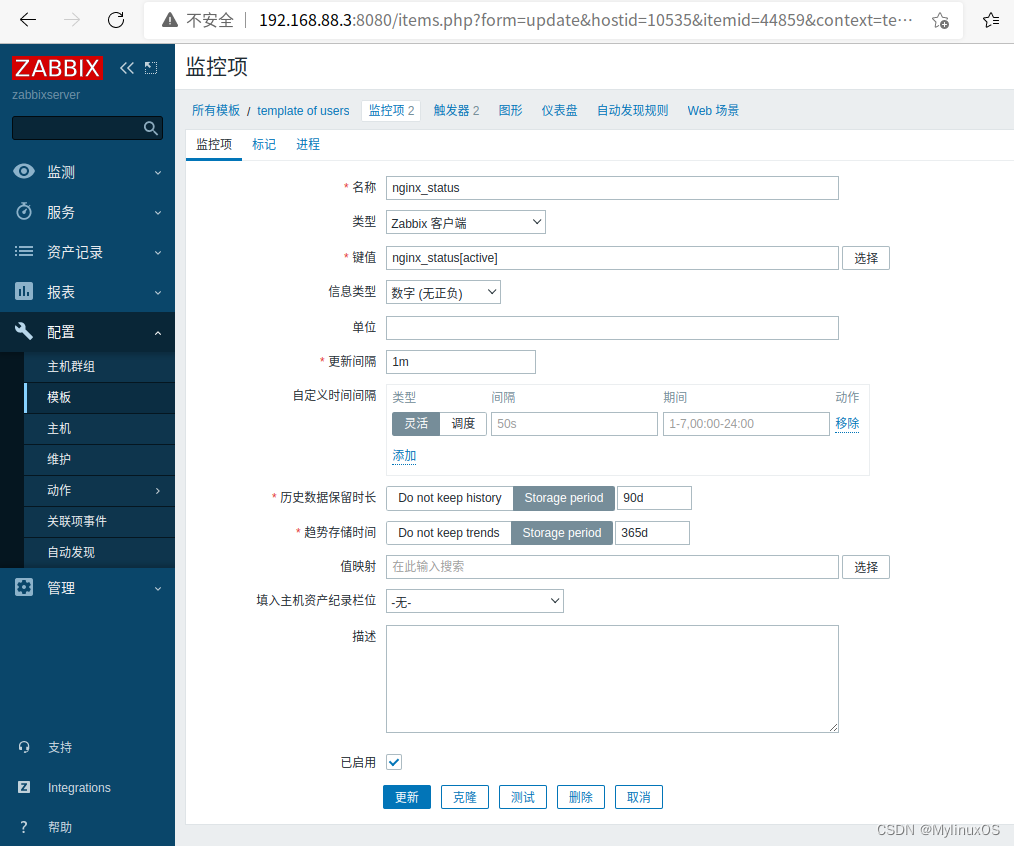Choose trends Storage period option

coord(561,533)
